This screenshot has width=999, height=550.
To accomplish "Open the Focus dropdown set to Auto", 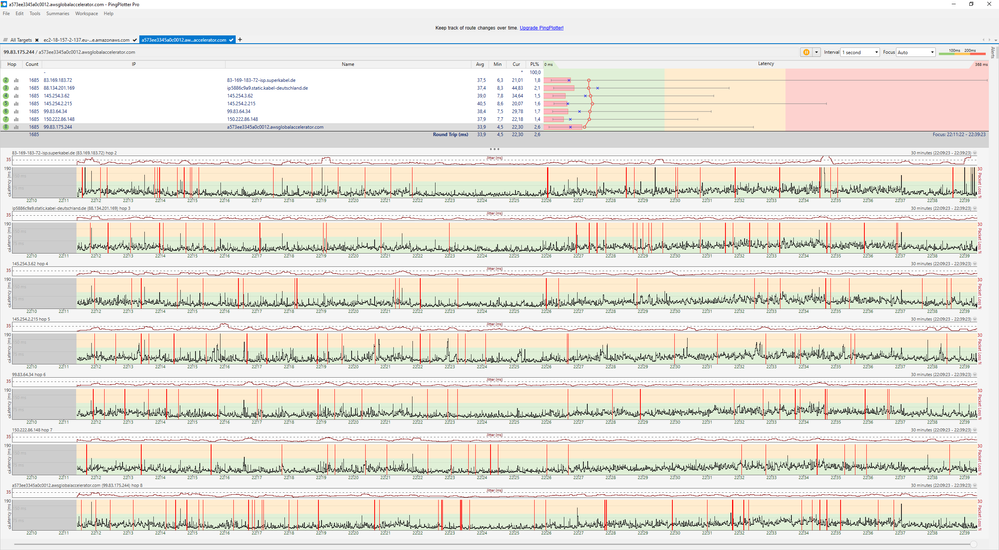I will click(x=916, y=52).
